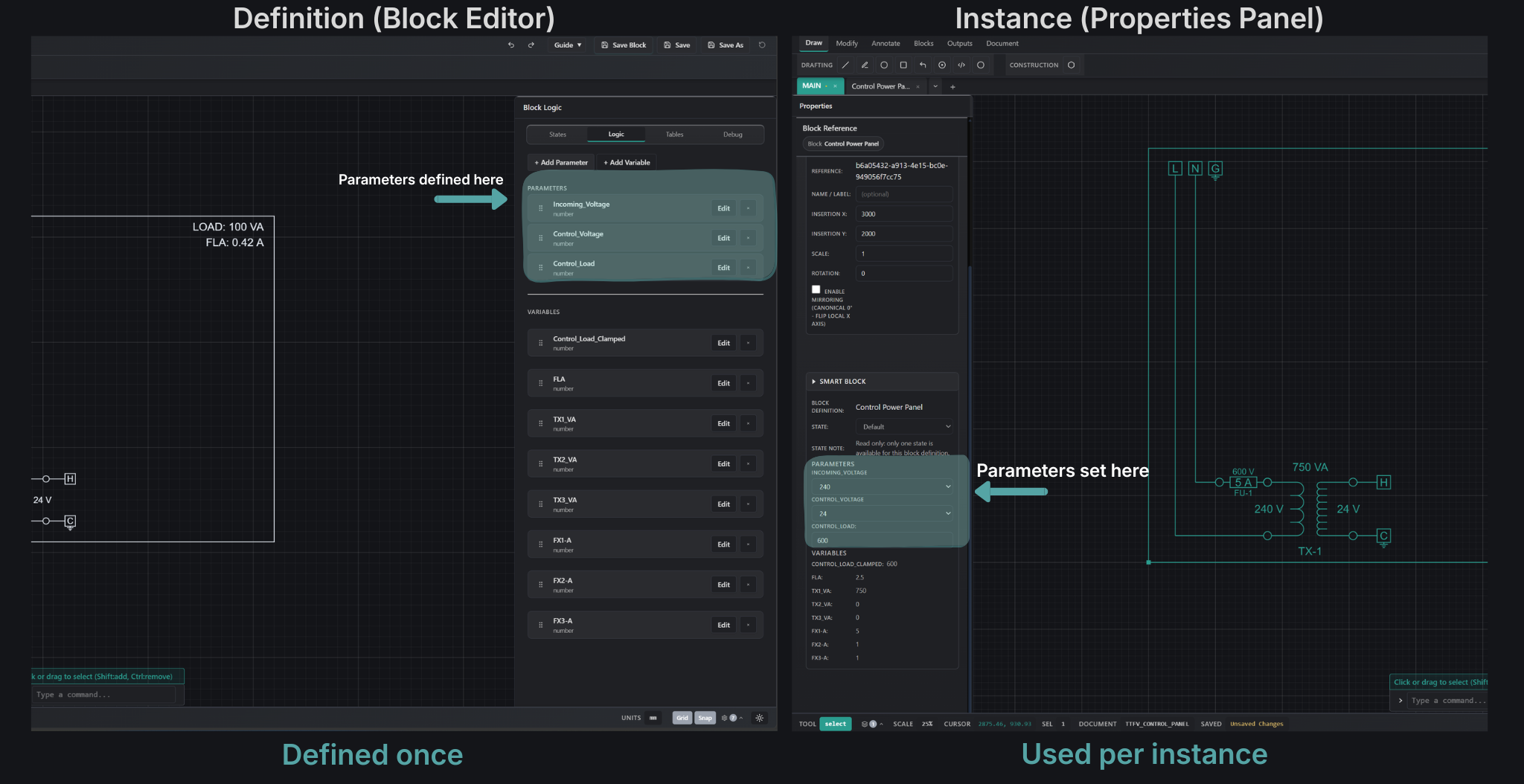Viewport: 1524px width, 784px height.
Task: Open the Incoming_Voltage 240 dropdown
Action: 883,487
